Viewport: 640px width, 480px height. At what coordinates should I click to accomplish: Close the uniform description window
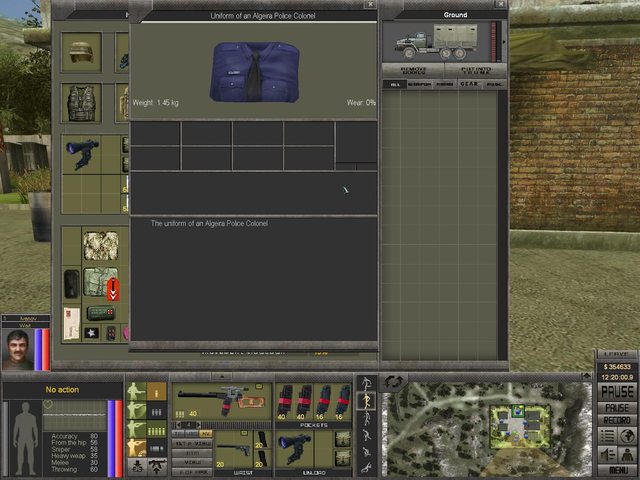coord(370,4)
